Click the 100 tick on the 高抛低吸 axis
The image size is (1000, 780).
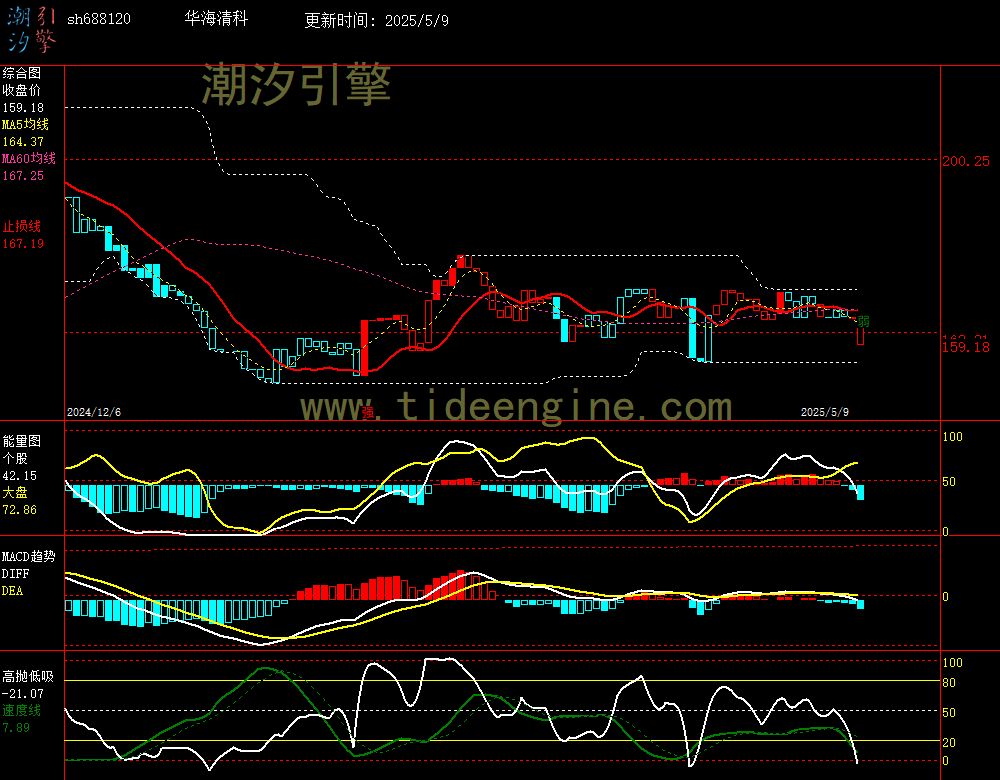tap(952, 663)
